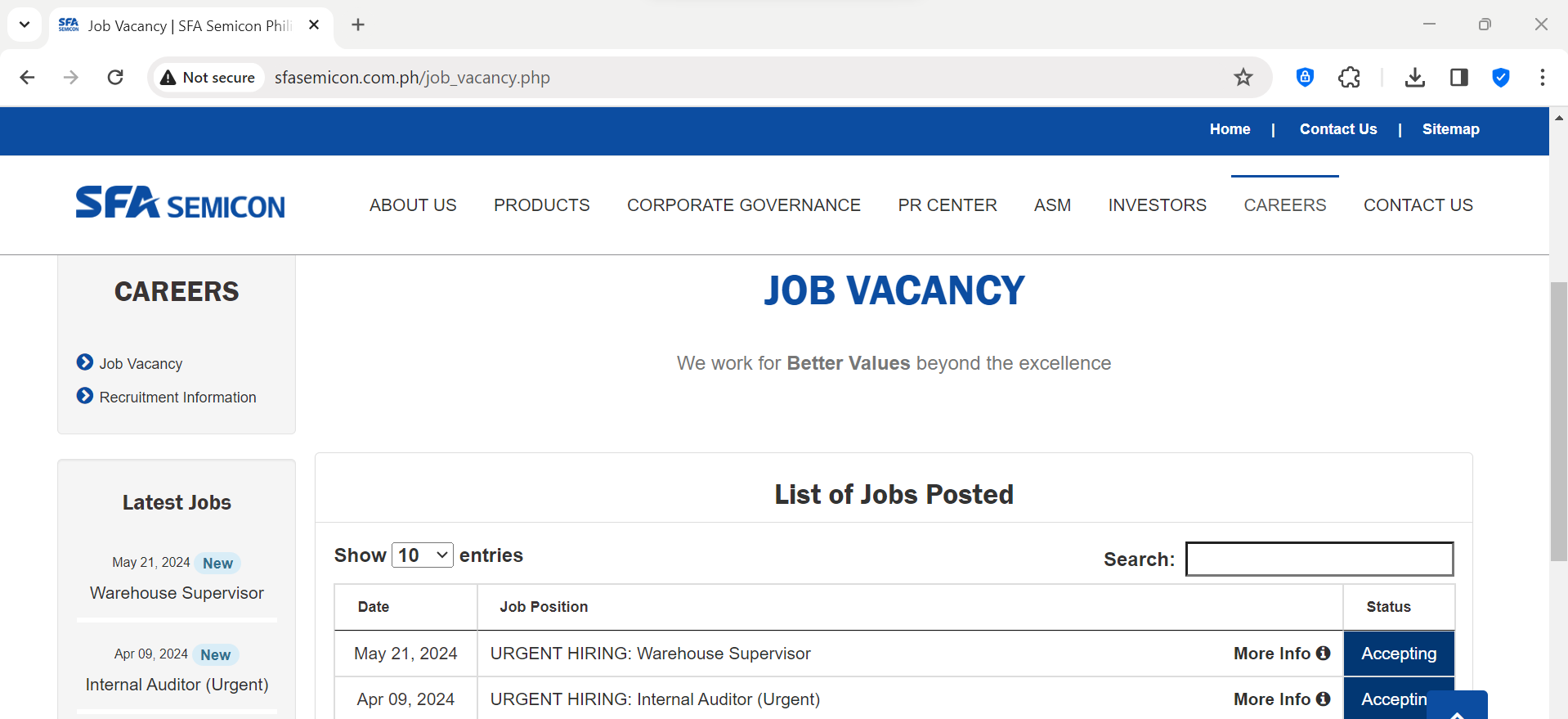Reload the page
Screen dimensions: 1568x719
pos(115,78)
